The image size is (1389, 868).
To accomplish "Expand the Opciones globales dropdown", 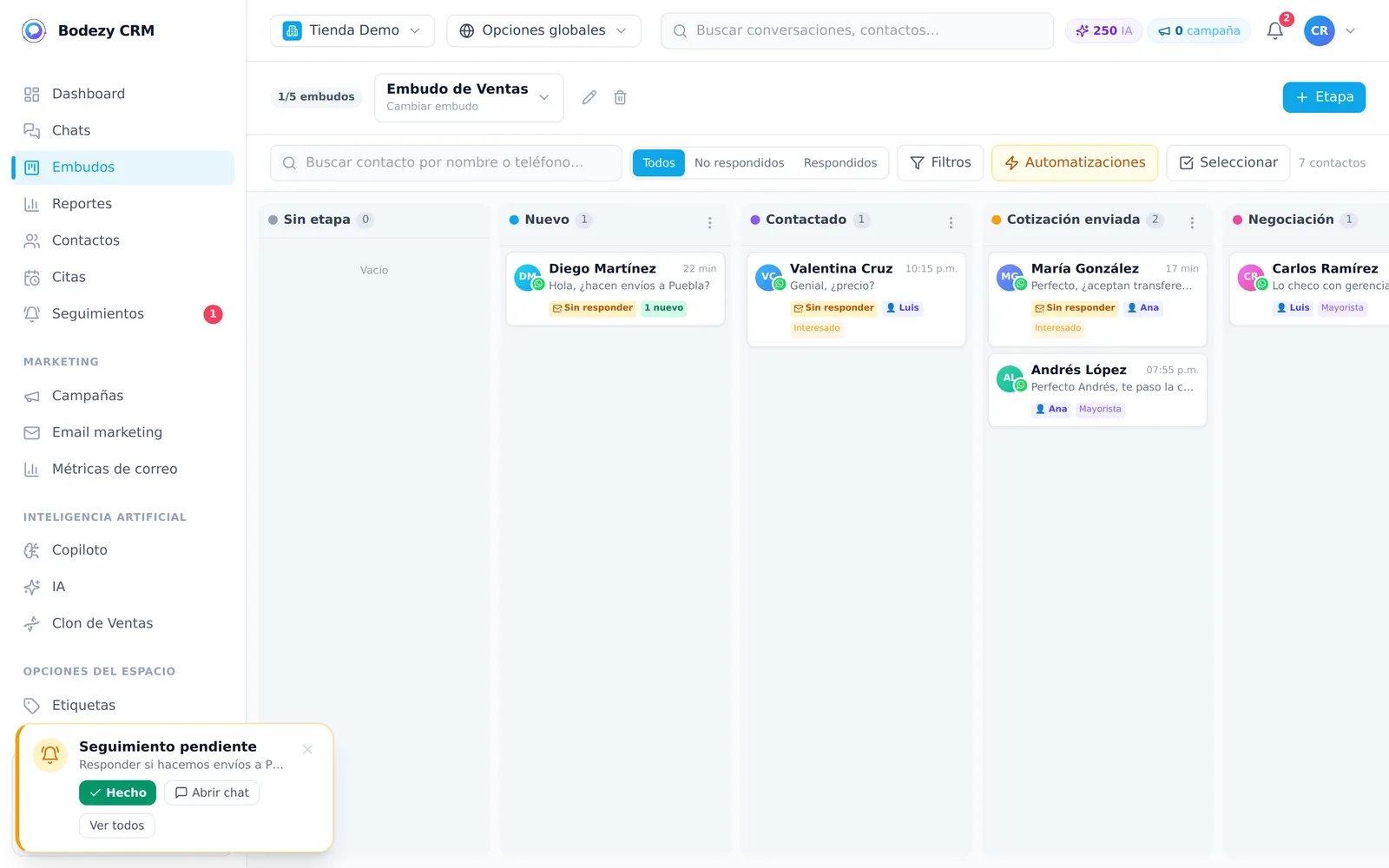I will 543,30.
